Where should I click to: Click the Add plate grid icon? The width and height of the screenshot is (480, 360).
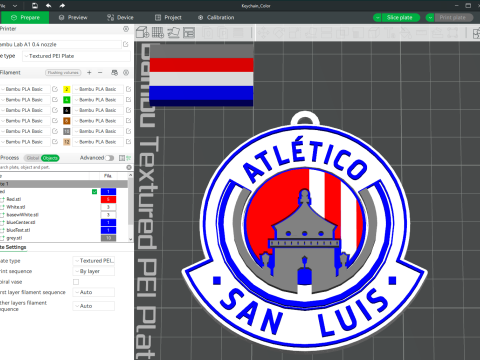(x=158, y=32)
